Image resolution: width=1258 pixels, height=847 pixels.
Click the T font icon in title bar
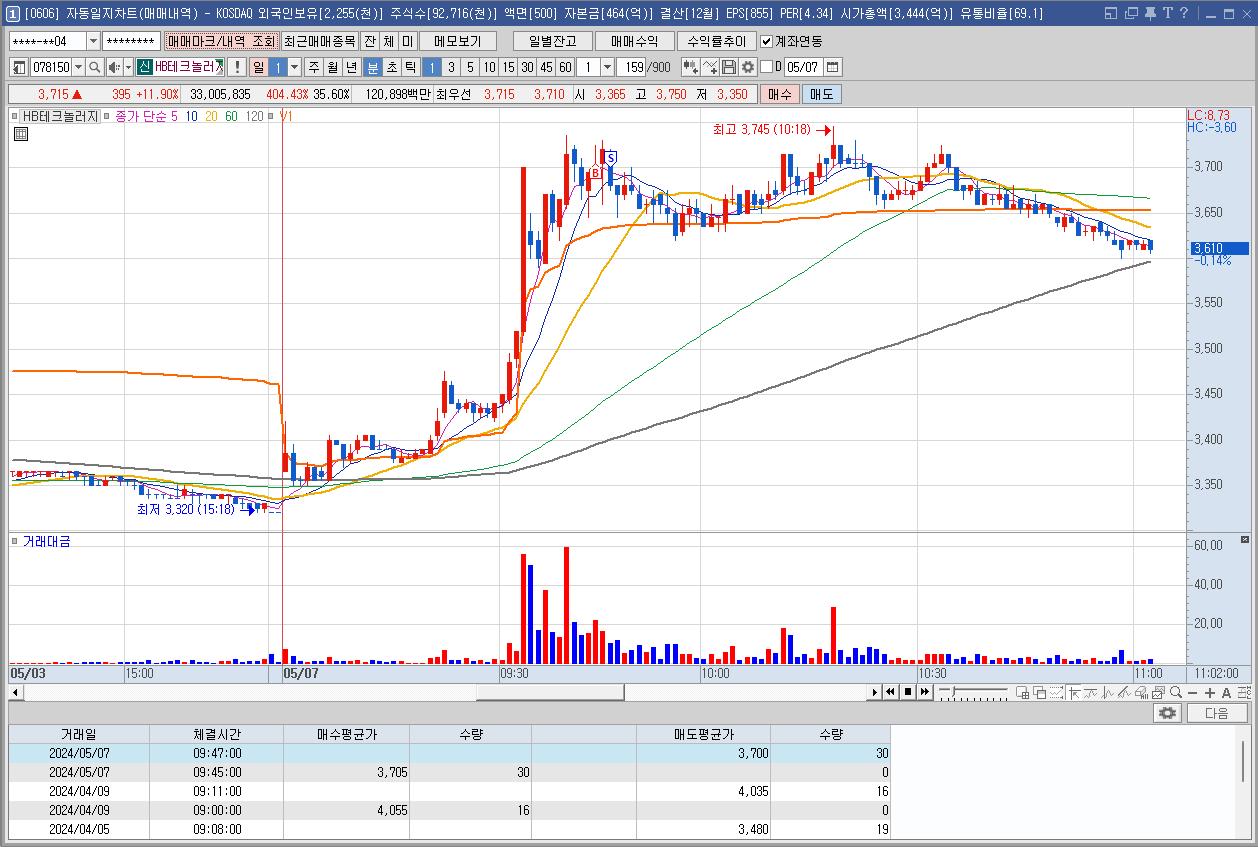pos(1167,13)
